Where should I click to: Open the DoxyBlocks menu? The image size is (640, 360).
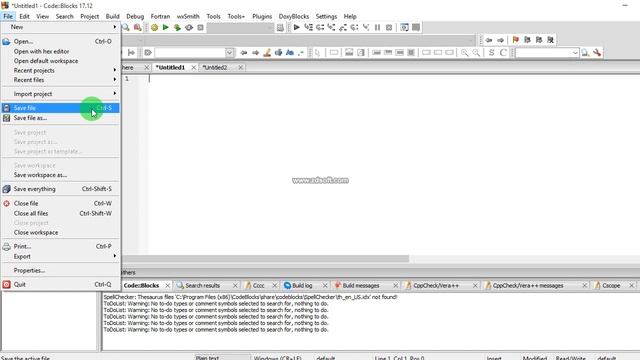293,16
